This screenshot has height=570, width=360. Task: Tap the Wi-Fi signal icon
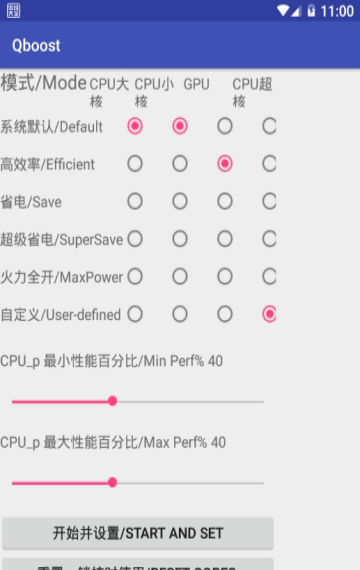click(x=283, y=11)
